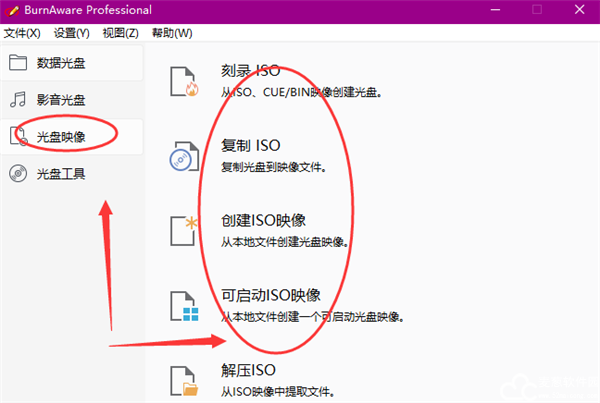
Task: Click description 从本地文件创建光盘映像。
Action: pyautogui.click(x=285, y=242)
